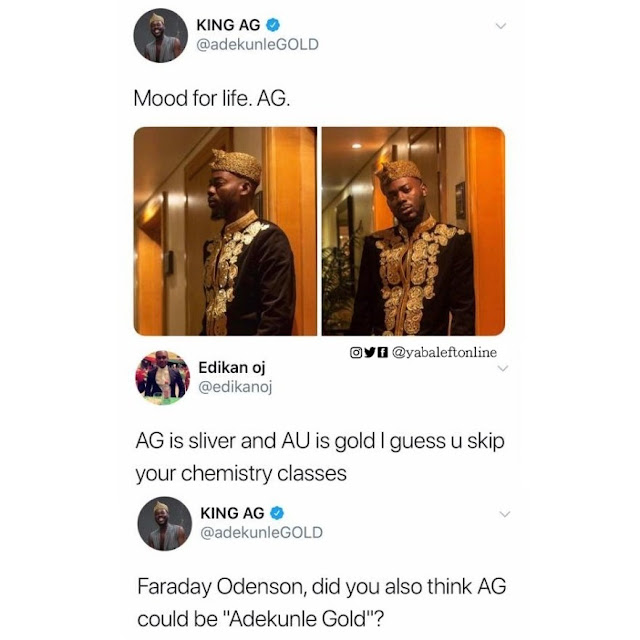Click the verified badge beside top KING AG
The image size is (640, 640).
(x=273, y=25)
